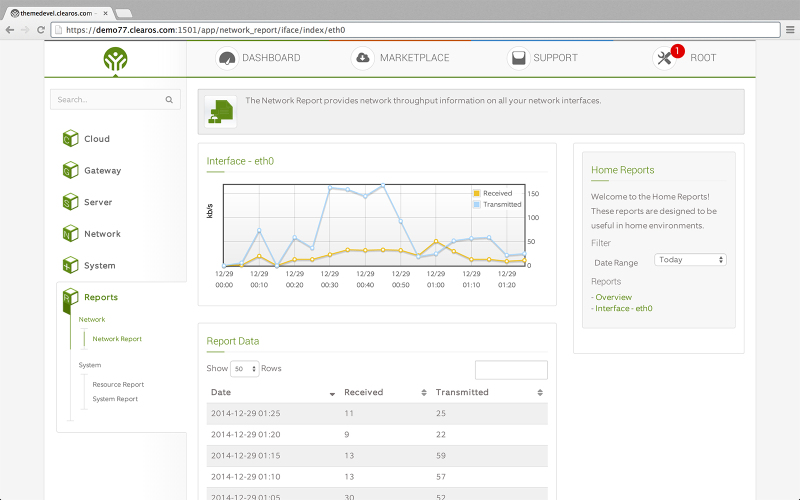Click the Support icon in header

tap(518, 58)
